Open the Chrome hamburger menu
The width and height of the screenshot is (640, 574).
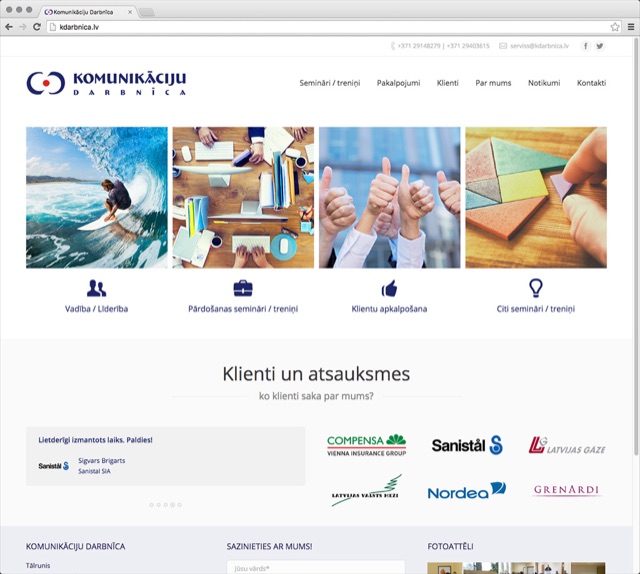point(631,27)
